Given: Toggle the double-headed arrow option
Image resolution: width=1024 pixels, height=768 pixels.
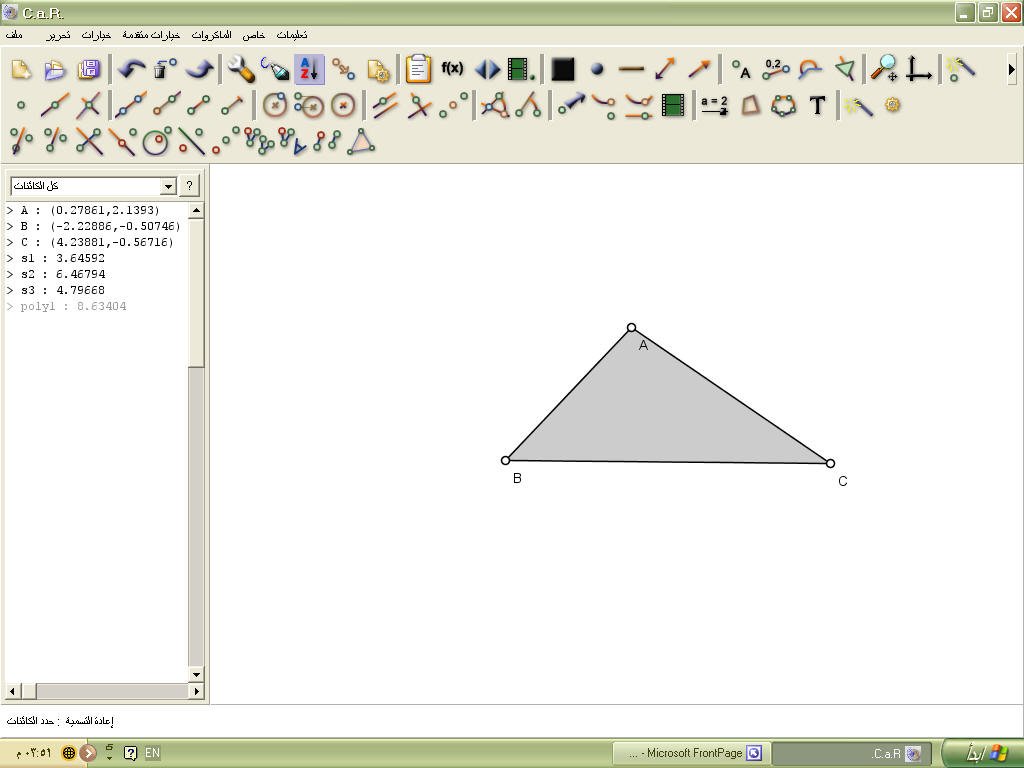Looking at the screenshot, I should click(665, 69).
